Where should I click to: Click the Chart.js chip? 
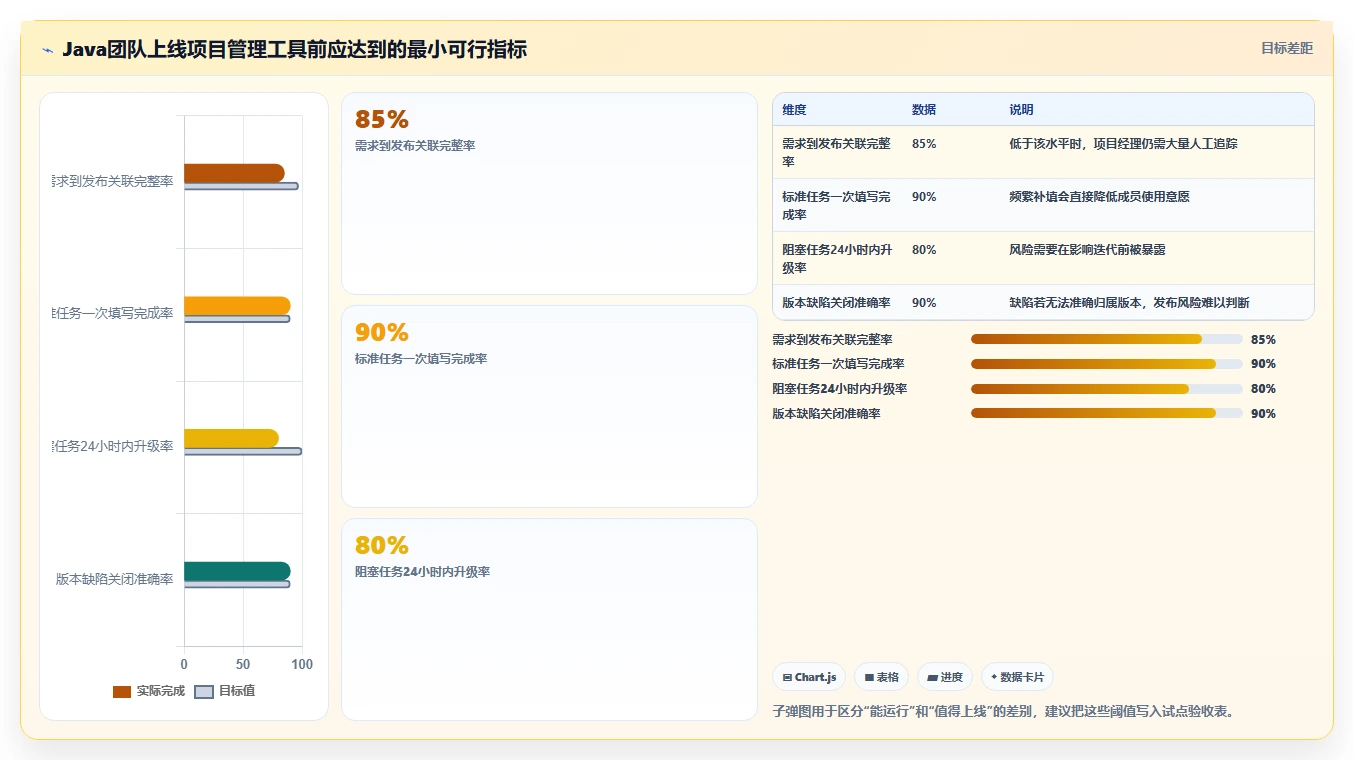[809, 677]
